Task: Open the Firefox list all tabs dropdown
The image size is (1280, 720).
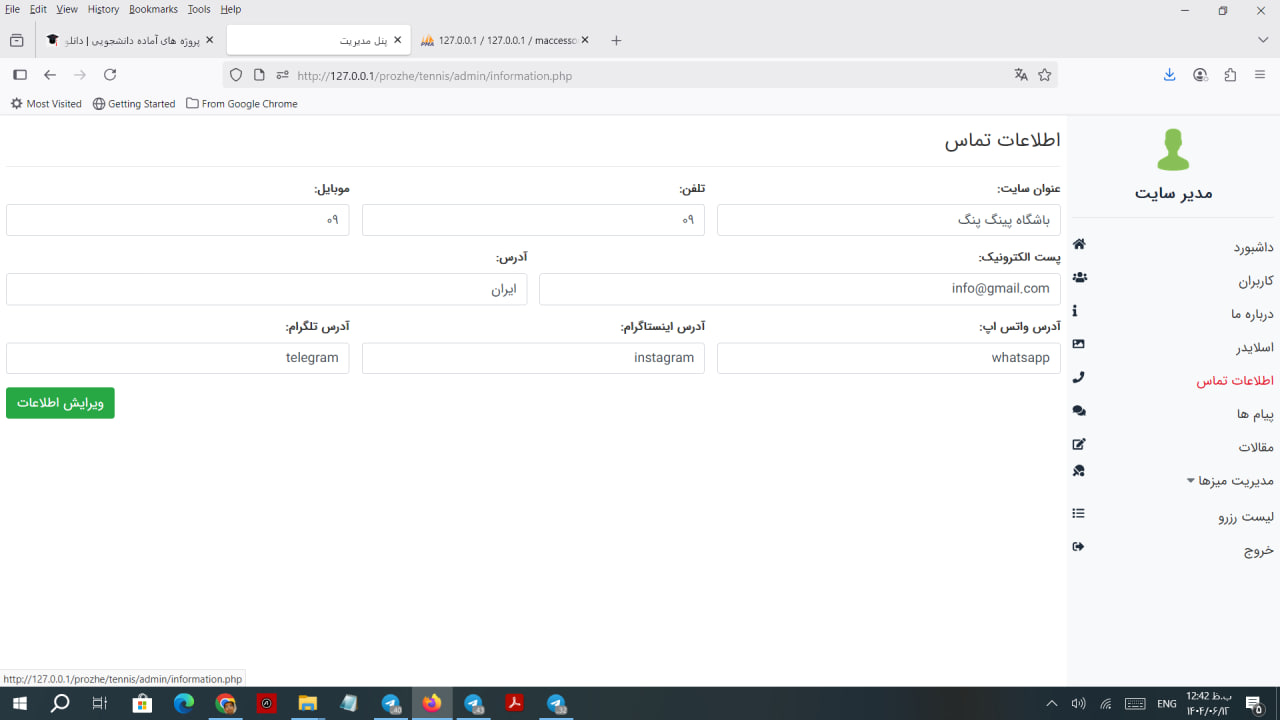Action: (1262, 40)
